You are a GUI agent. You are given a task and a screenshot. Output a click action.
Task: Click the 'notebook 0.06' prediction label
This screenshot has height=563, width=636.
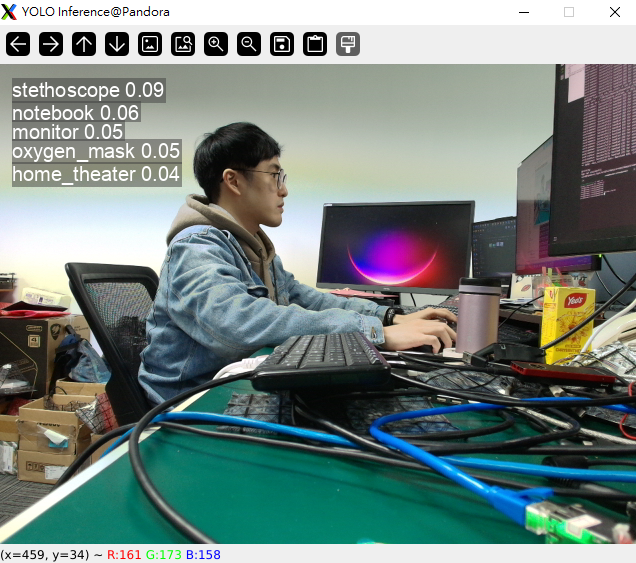click(x=75, y=113)
